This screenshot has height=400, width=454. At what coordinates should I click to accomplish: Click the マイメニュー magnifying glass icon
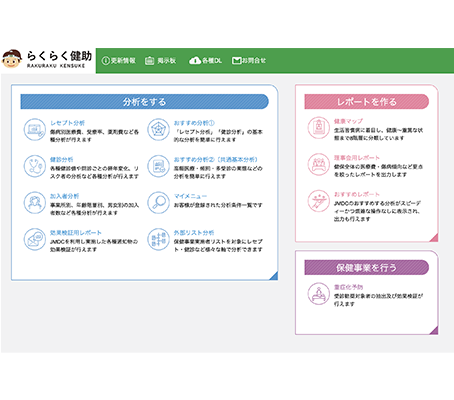point(158,203)
